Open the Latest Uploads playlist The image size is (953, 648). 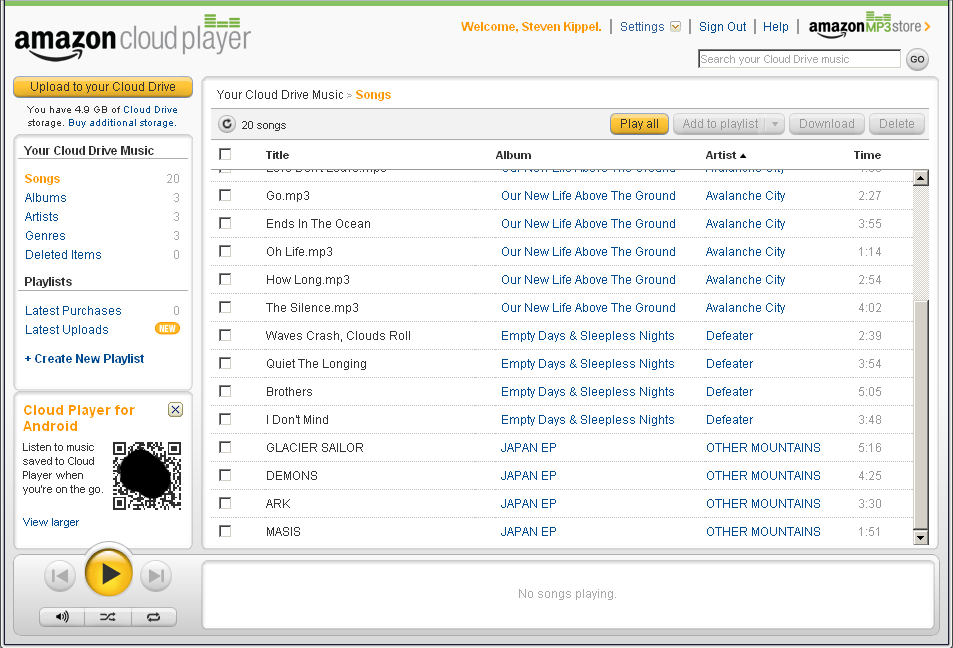(66, 329)
